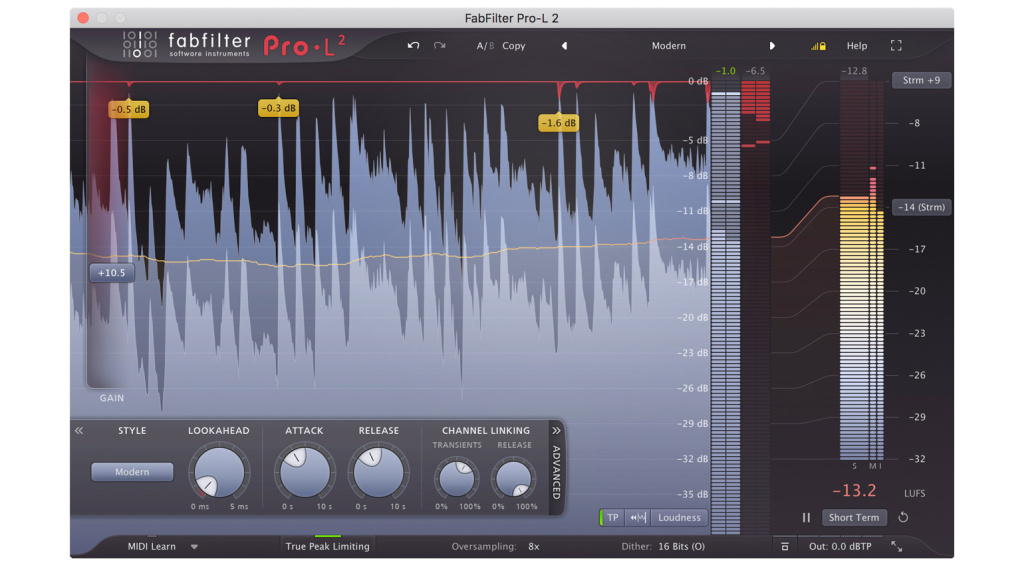Click the ADVANCED vertical label
Image resolution: width=1024 pixels, height=565 pixels.
(x=556, y=472)
